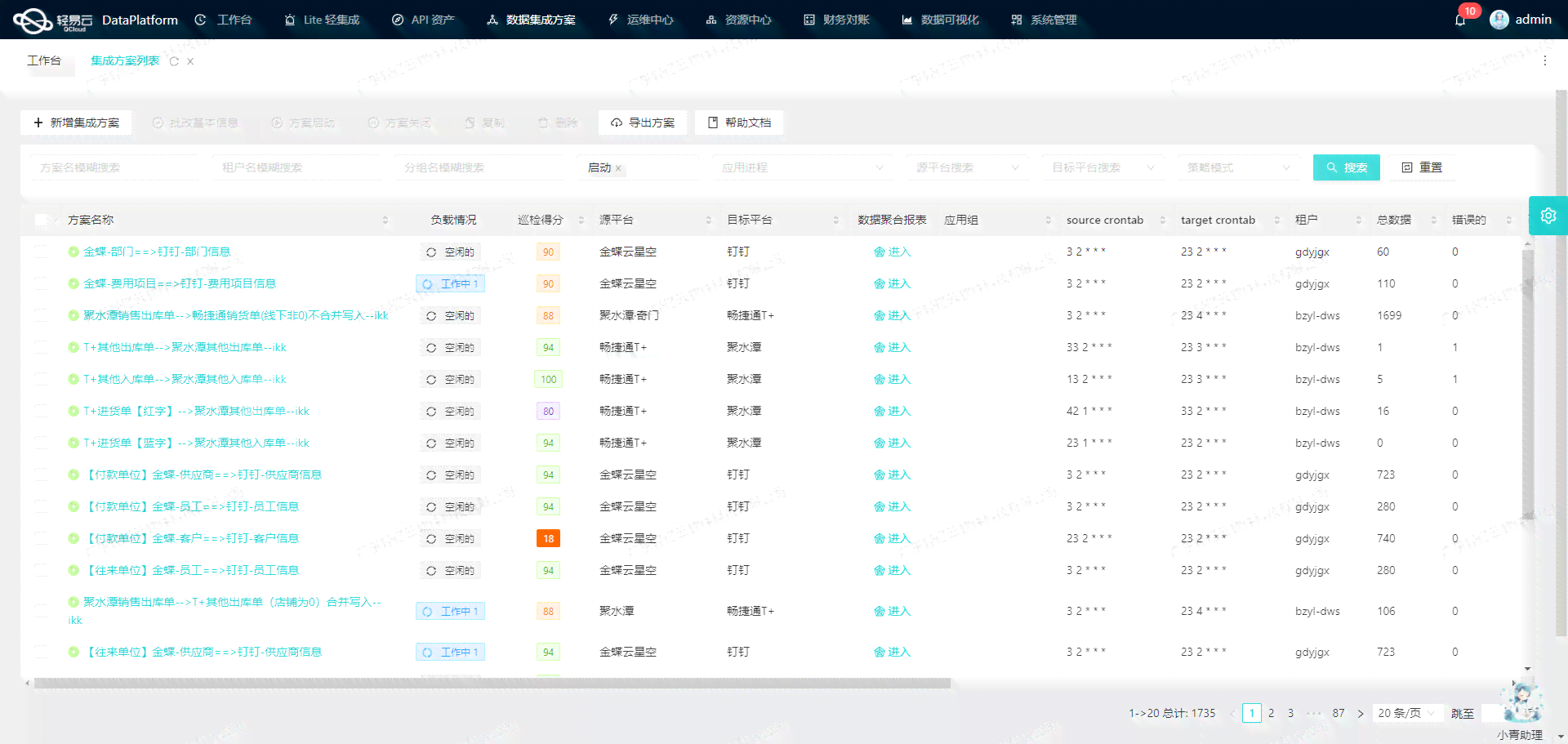Open link 金蝶-部门==>钉钉-部门信息

tap(157, 252)
